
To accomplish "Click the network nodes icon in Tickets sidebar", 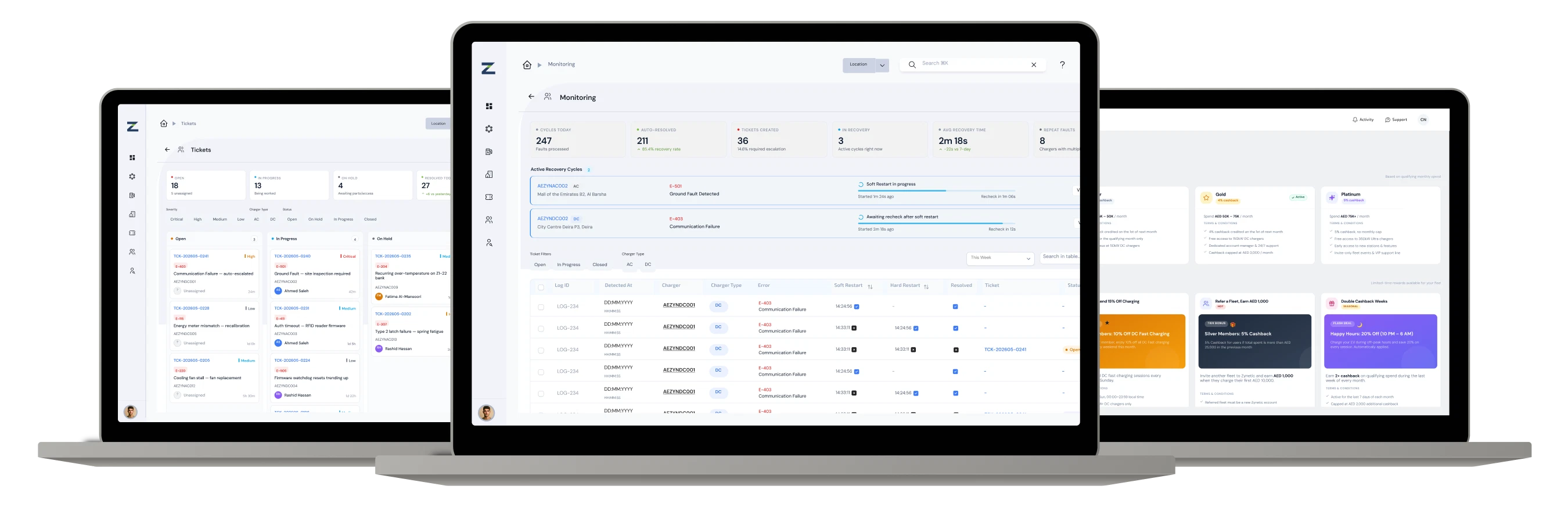I will pyautogui.click(x=132, y=177).
